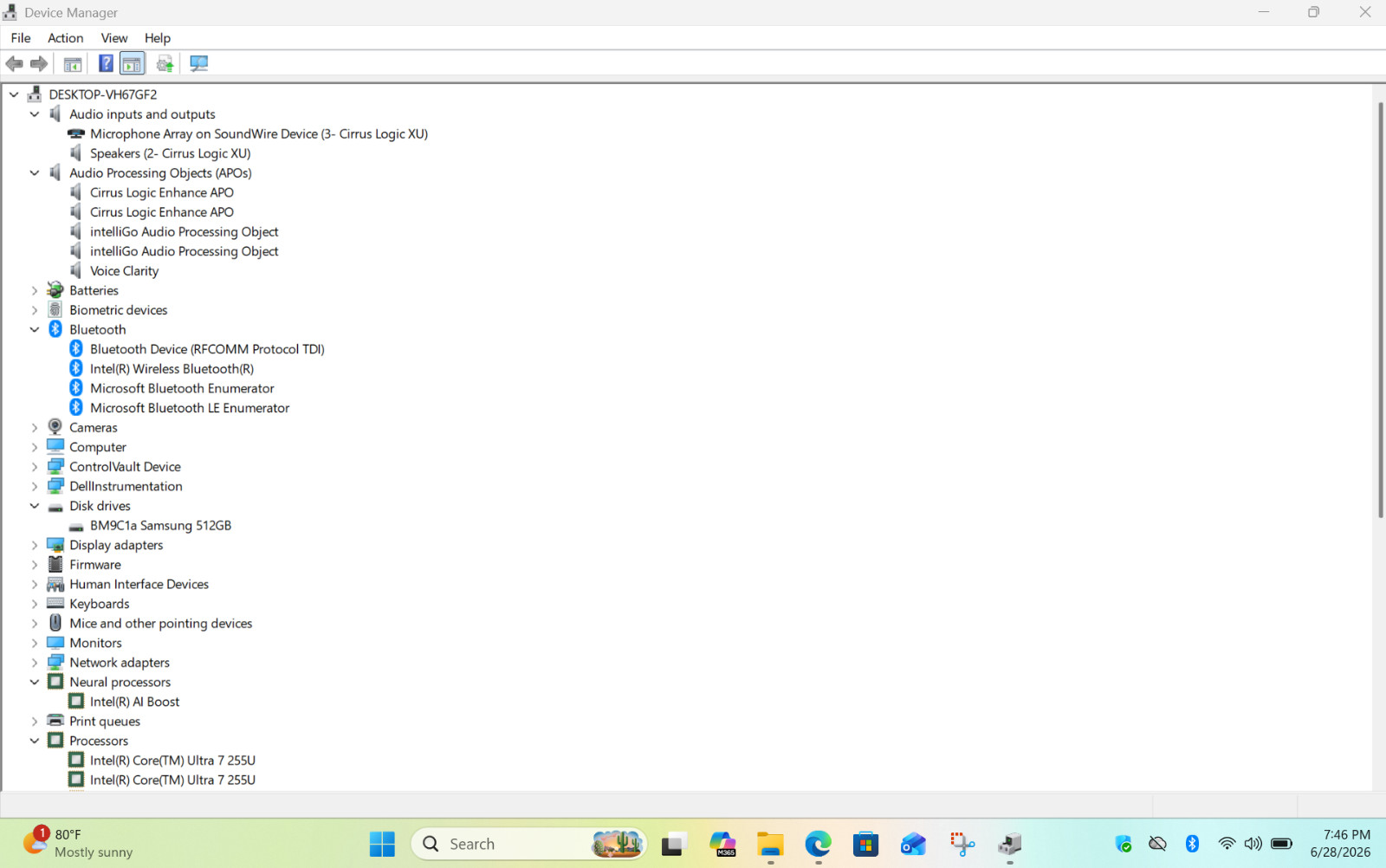The width and height of the screenshot is (1386, 868).
Task: Toggle the Show/Hide Console Tree toolbar icon
Action: [73, 63]
